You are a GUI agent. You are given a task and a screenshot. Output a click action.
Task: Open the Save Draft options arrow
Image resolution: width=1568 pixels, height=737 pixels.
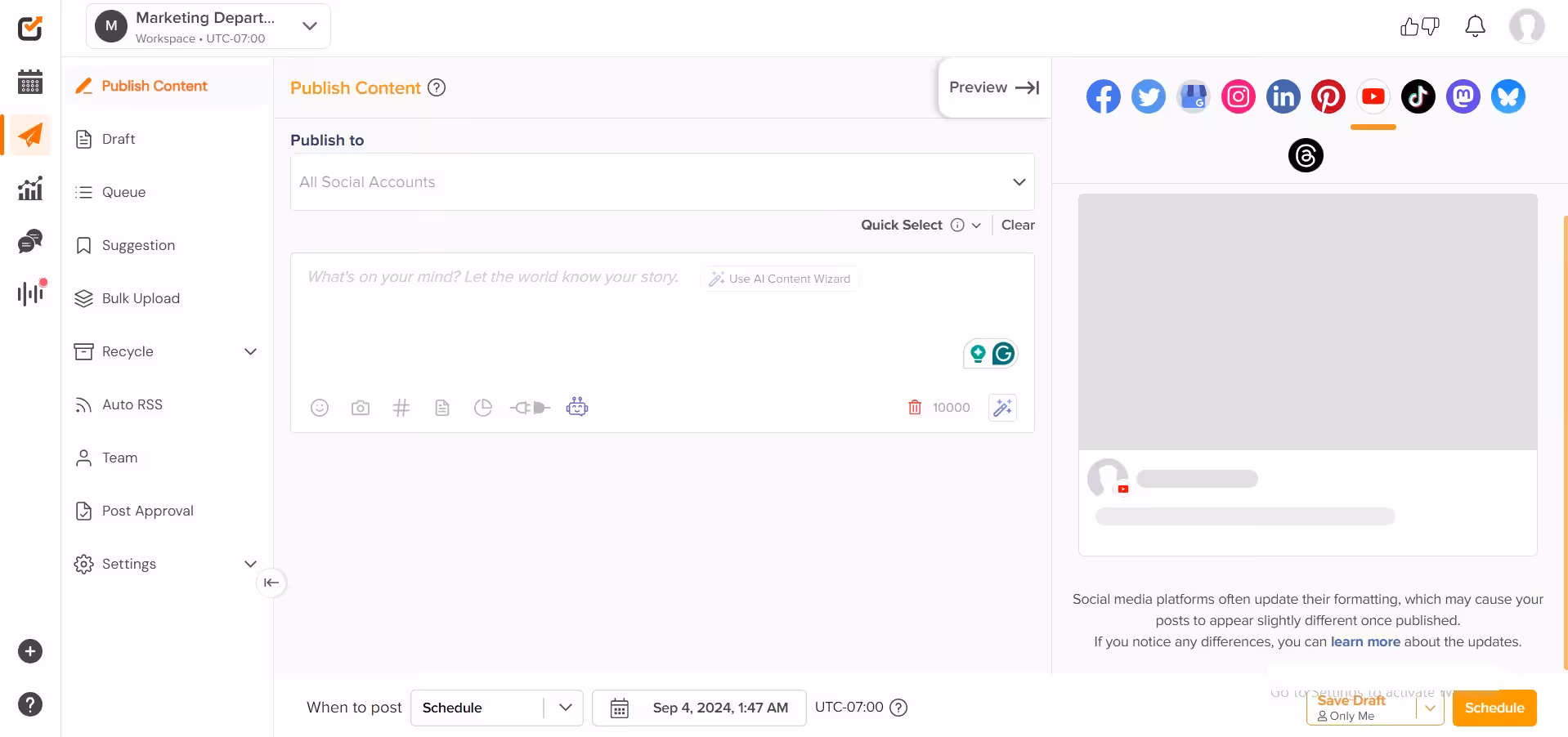click(x=1430, y=708)
